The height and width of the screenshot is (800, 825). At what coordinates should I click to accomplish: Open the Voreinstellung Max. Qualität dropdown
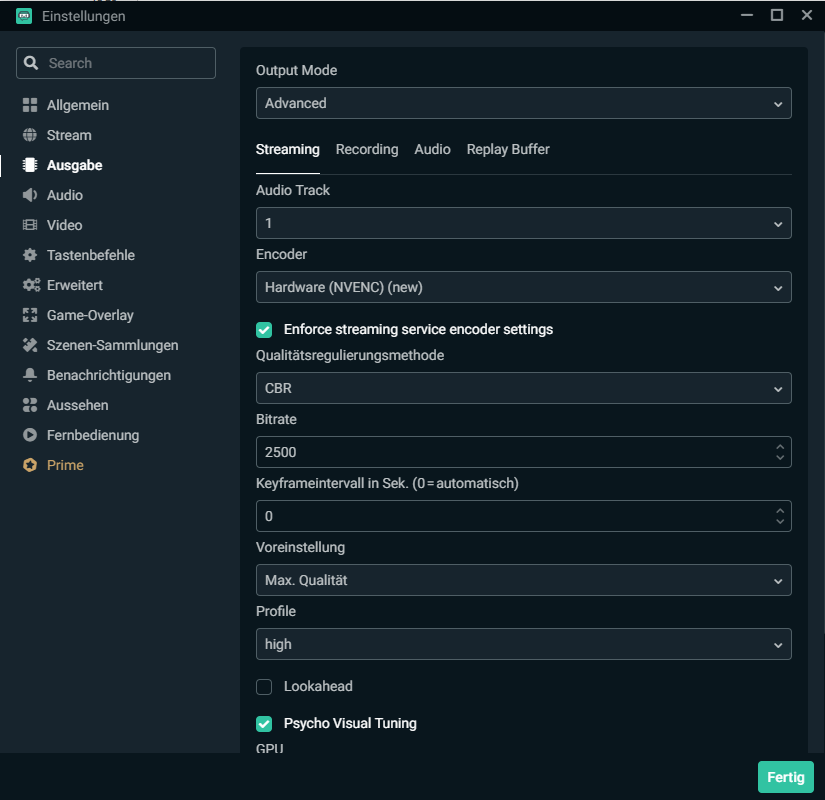click(x=523, y=580)
